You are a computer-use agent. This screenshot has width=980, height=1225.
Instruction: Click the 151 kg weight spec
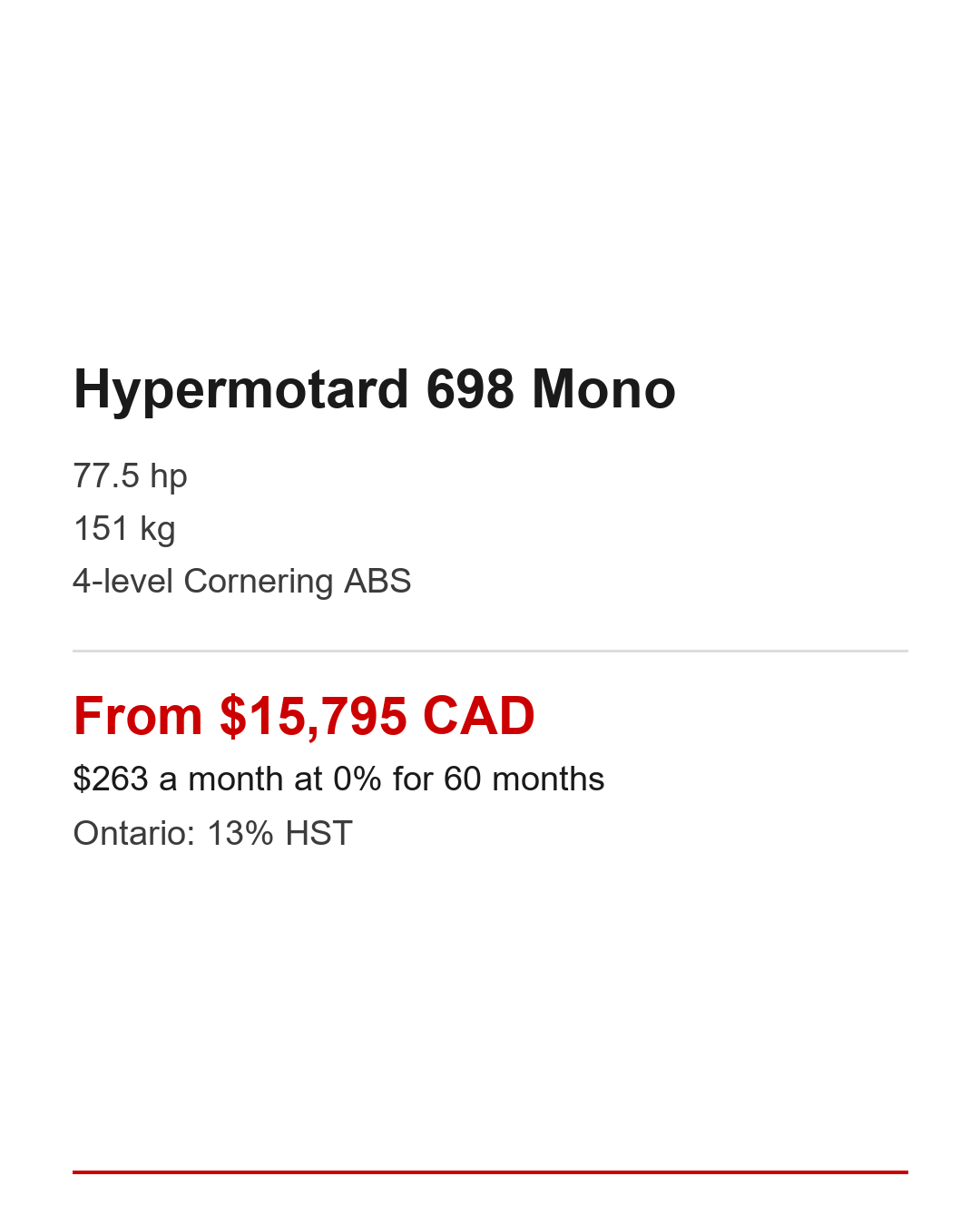[x=124, y=529]
